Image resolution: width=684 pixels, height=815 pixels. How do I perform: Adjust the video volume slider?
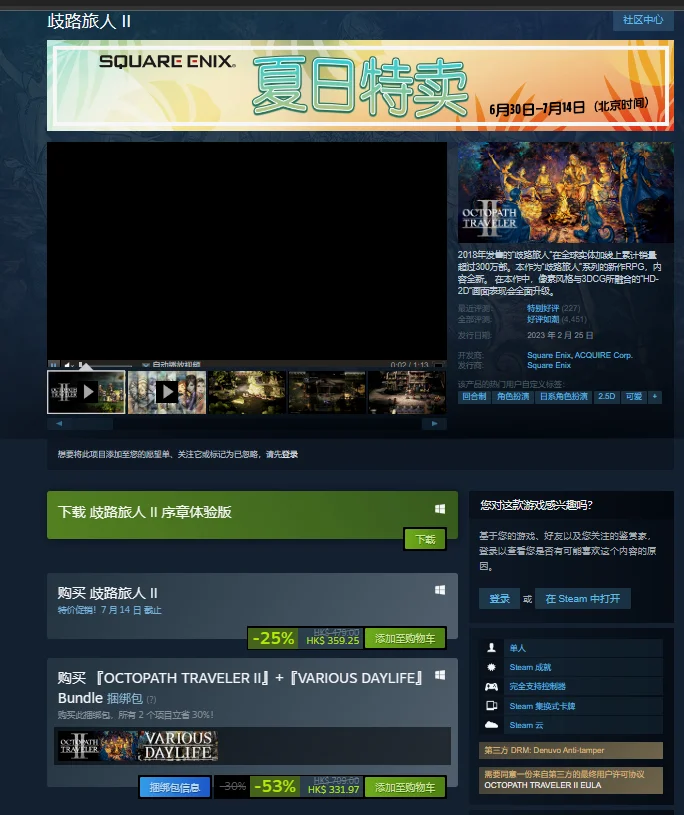[x=105, y=365]
